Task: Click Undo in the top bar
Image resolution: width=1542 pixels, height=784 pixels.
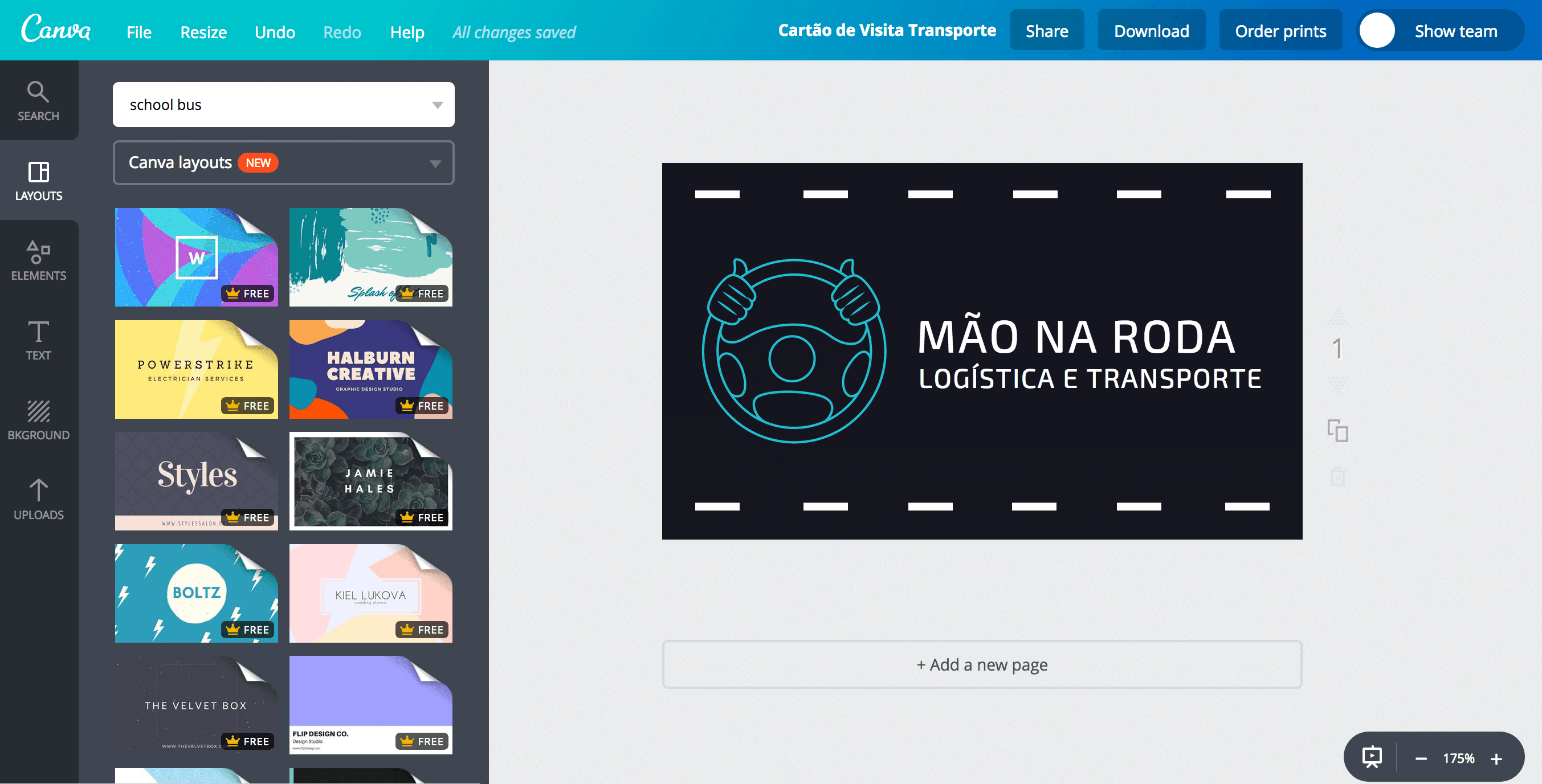Action: [275, 32]
